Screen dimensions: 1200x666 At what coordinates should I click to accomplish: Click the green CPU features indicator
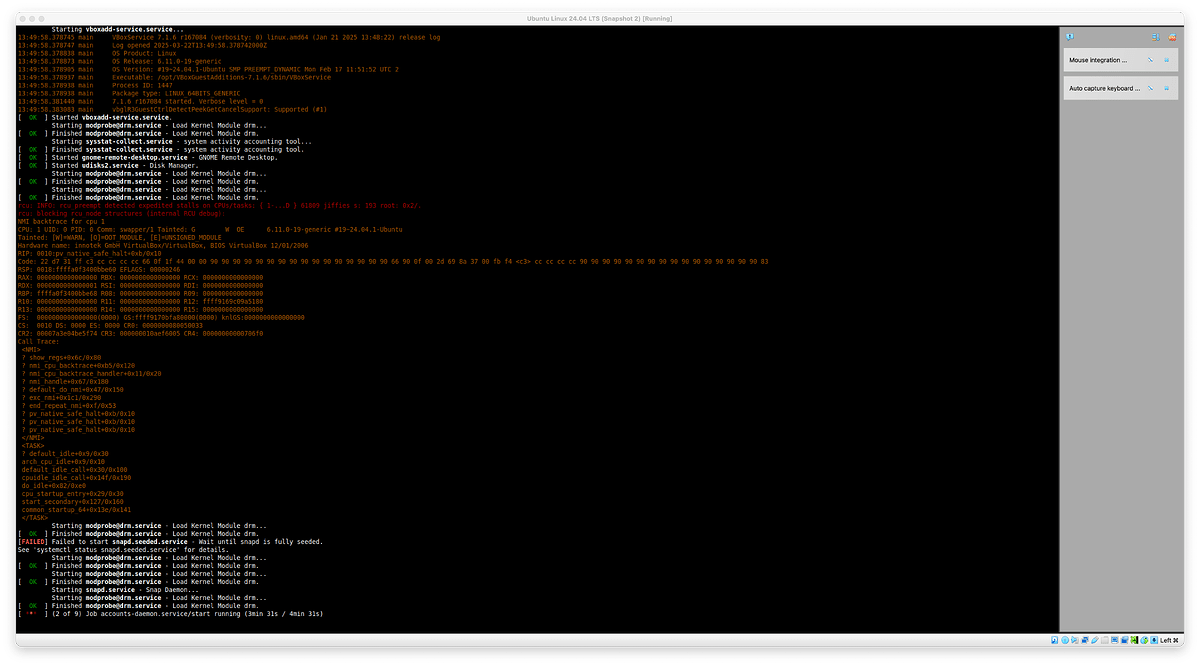click(1134, 640)
